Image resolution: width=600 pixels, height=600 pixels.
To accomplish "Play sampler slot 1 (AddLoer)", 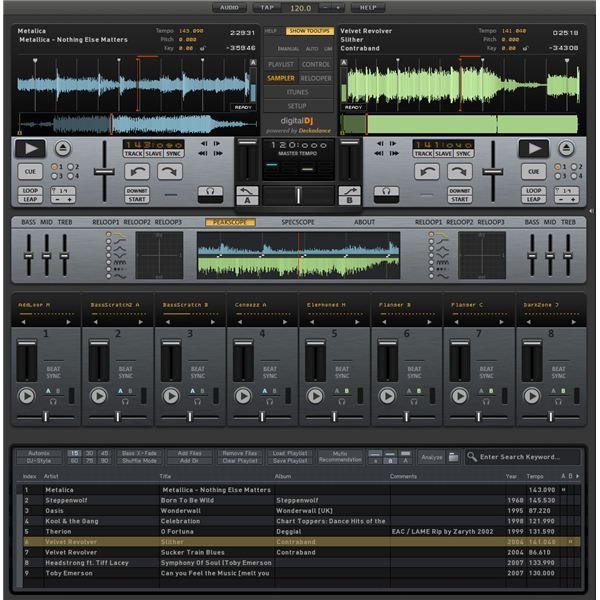I will point(26,396).
